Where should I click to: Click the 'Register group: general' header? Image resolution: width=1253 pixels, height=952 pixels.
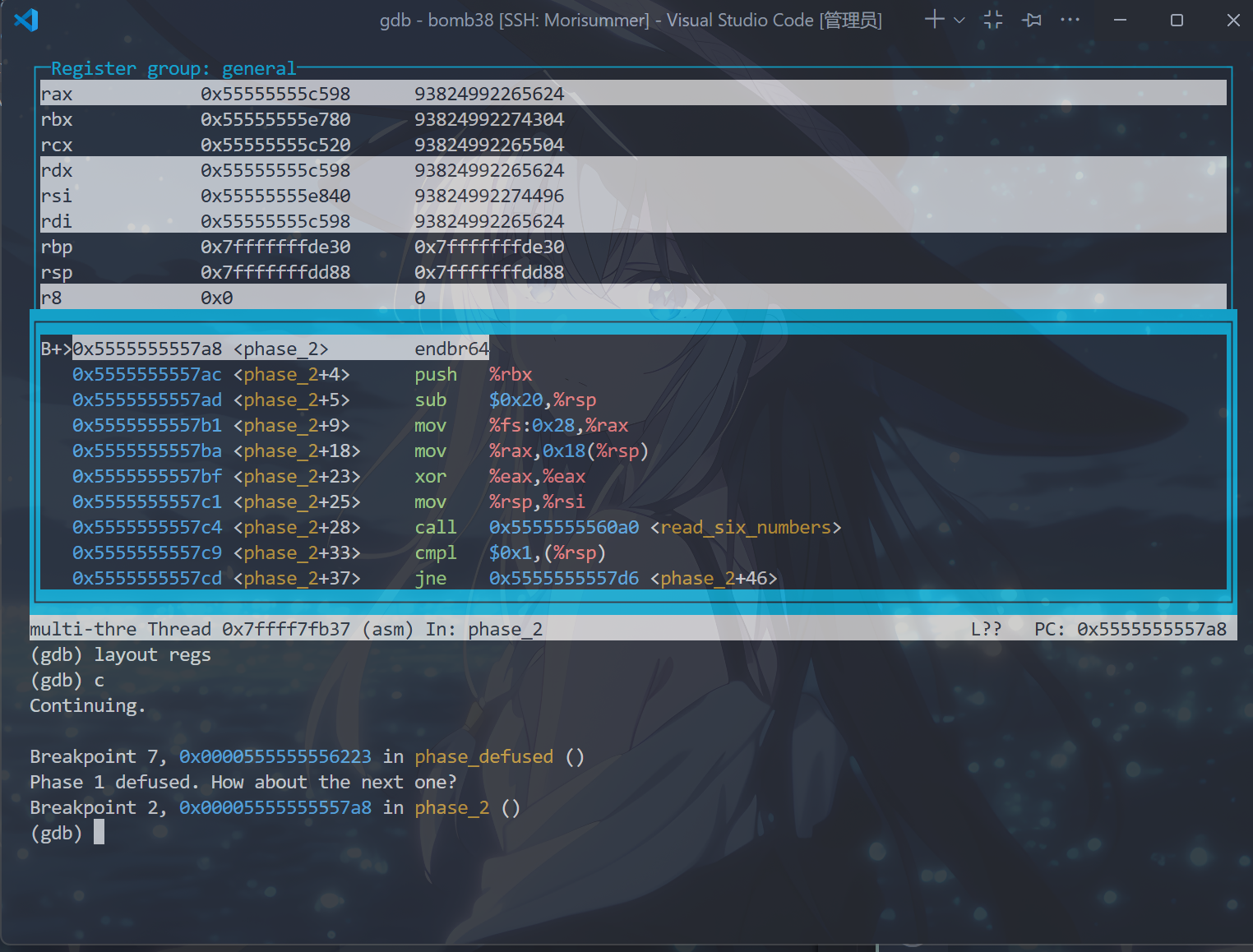coord(173,68)
